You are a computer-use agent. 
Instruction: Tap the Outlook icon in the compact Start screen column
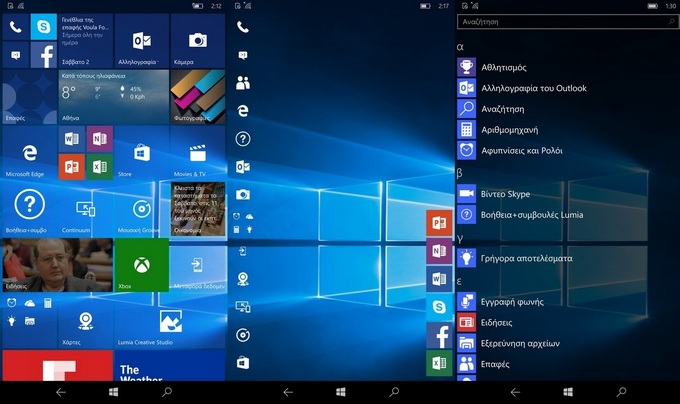pyautogui.click(x=243, y=167)
